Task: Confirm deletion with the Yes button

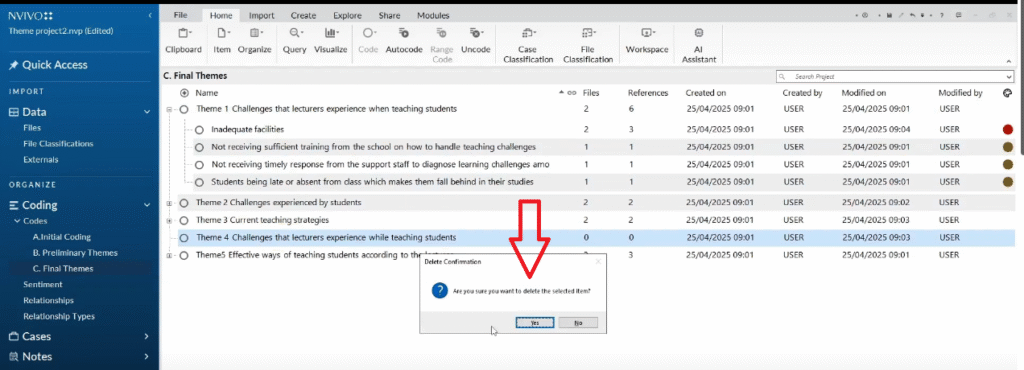Action: coord(535,323)
